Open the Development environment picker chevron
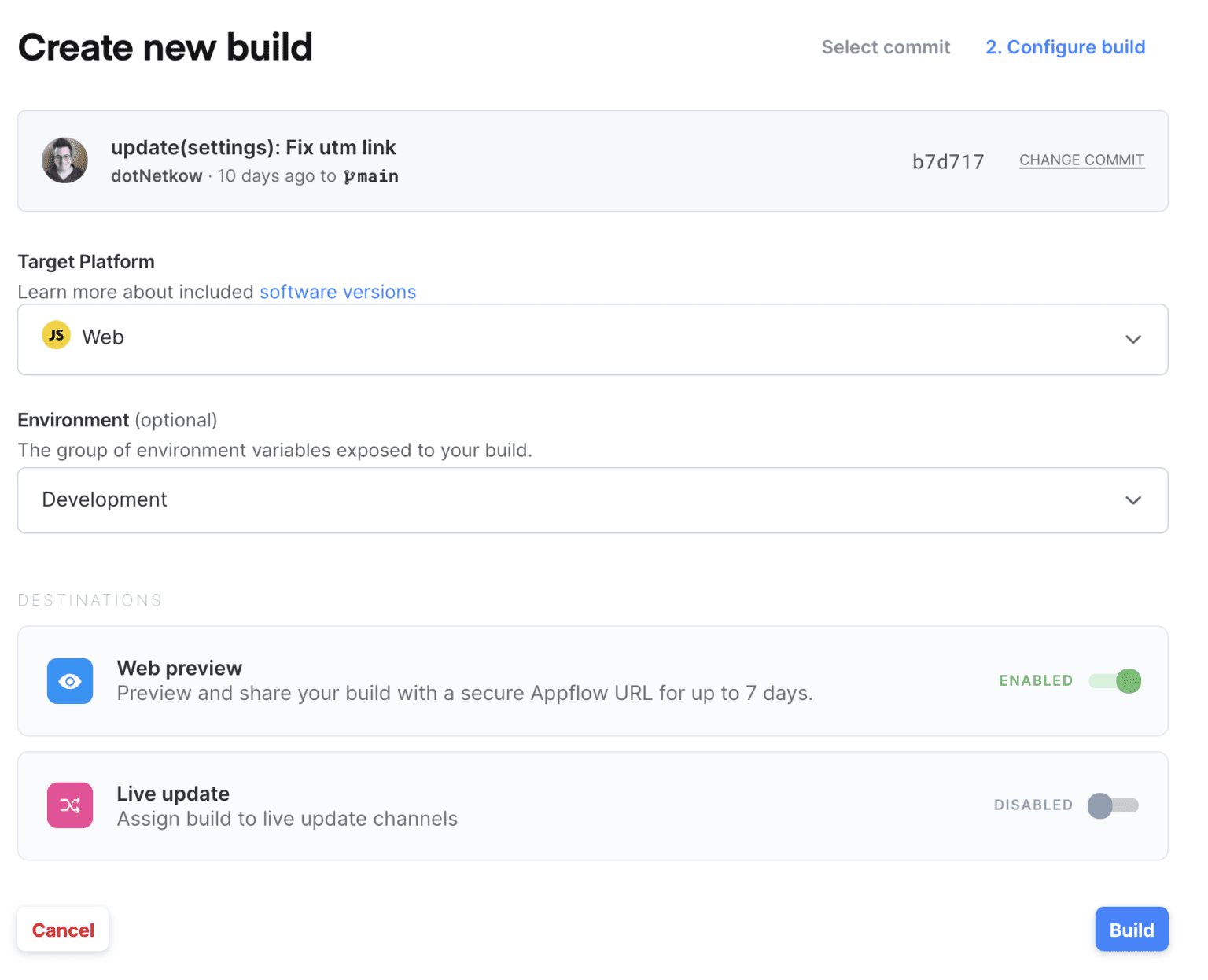 pos(1133,500)
